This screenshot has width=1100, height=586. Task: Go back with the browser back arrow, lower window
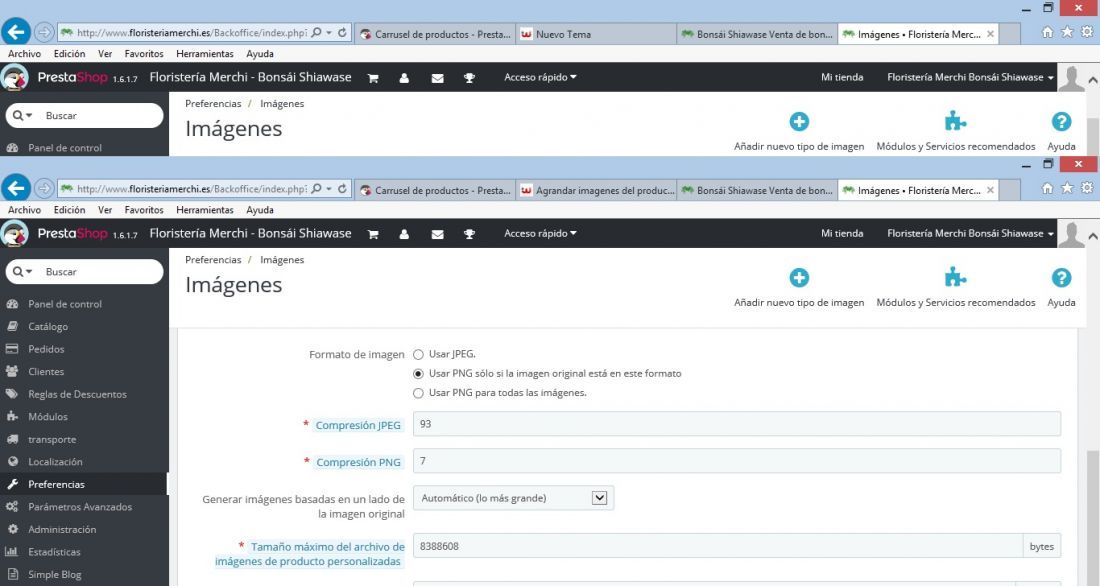click(x=15, y=188)
